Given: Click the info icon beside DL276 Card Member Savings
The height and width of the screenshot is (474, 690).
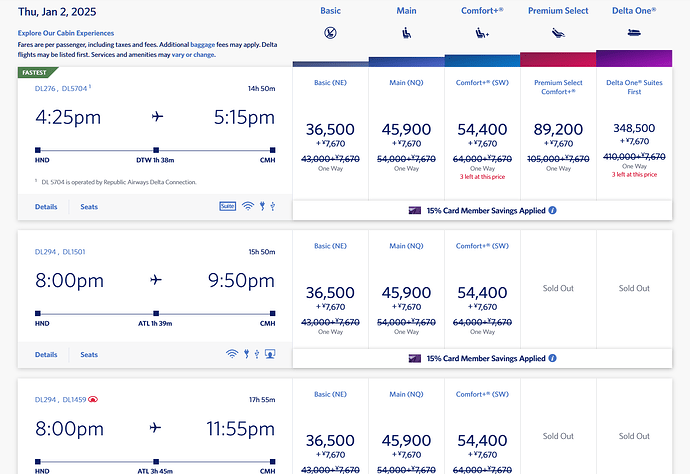Looking at the screenshot, I should [x=553, y=211].
